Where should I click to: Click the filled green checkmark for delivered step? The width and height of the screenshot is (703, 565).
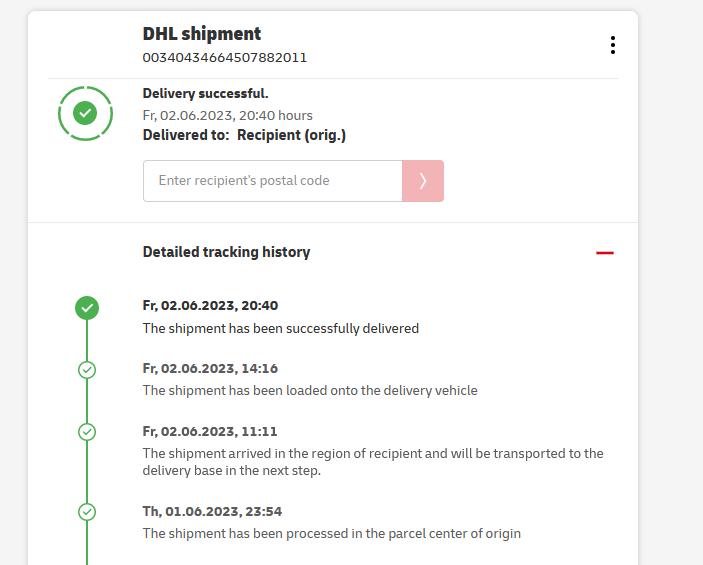[87, 307]
